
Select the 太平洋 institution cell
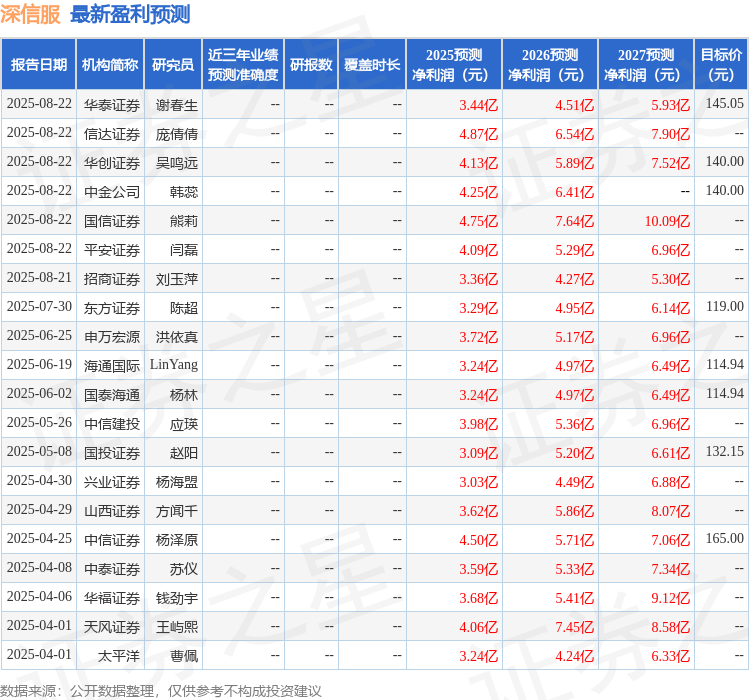(x=118, y=655)
